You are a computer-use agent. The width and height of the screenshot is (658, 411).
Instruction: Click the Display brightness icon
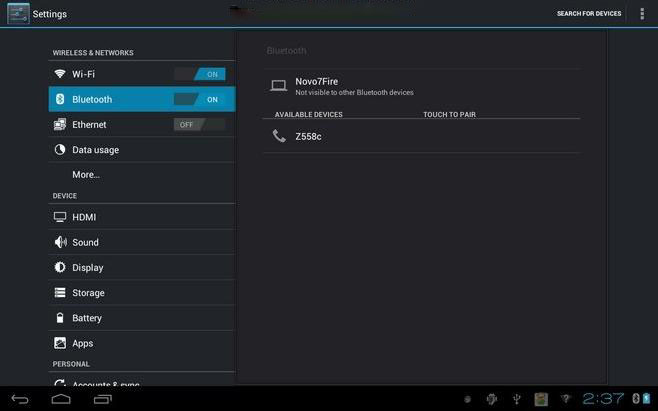60,267
